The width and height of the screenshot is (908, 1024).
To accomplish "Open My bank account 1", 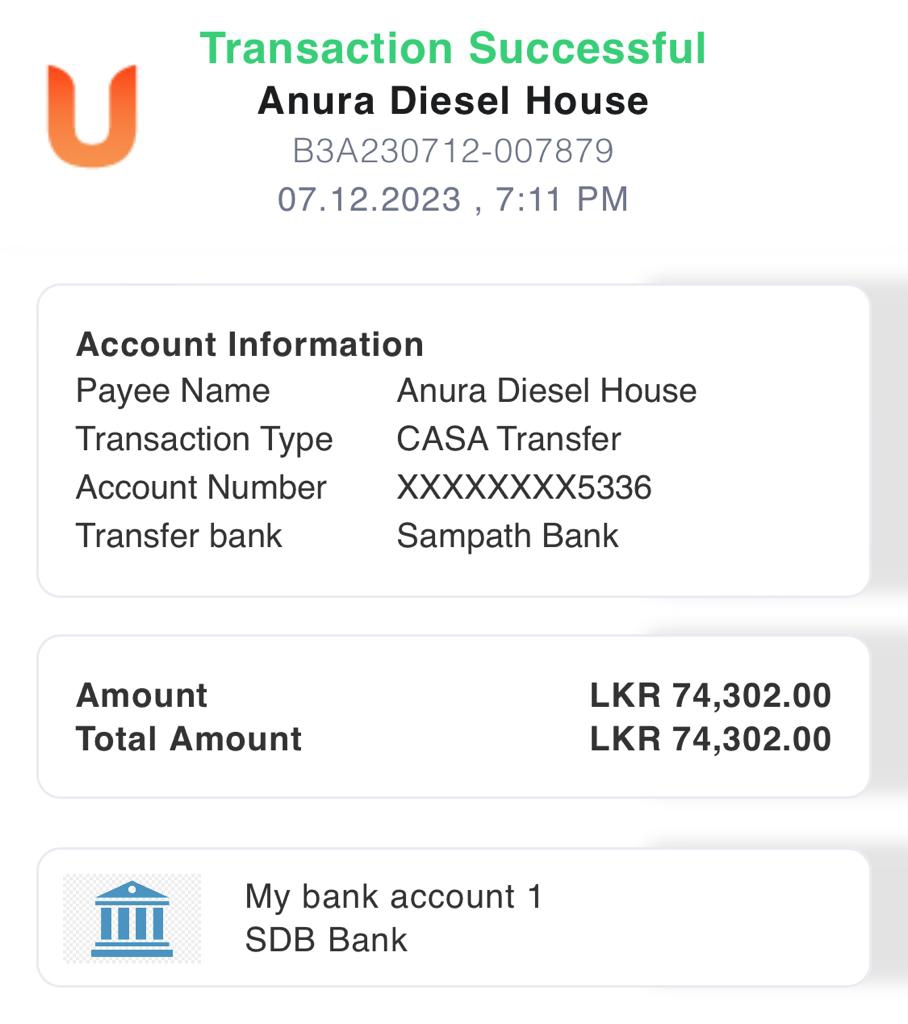I will tap(393, 896).
